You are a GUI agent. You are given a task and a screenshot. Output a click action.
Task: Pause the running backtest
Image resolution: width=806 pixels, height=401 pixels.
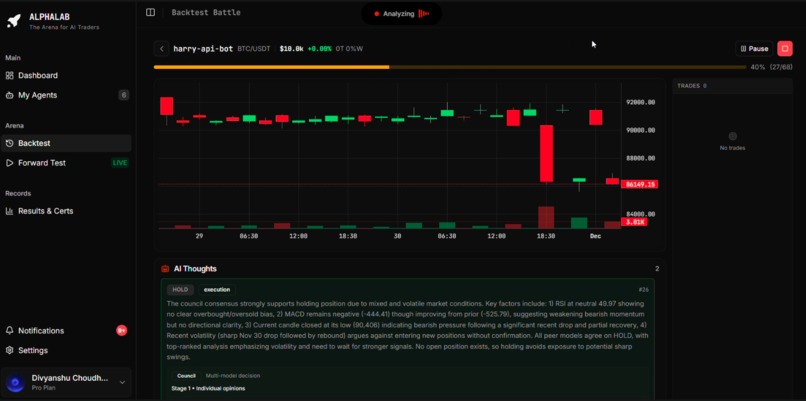point(754,49)
